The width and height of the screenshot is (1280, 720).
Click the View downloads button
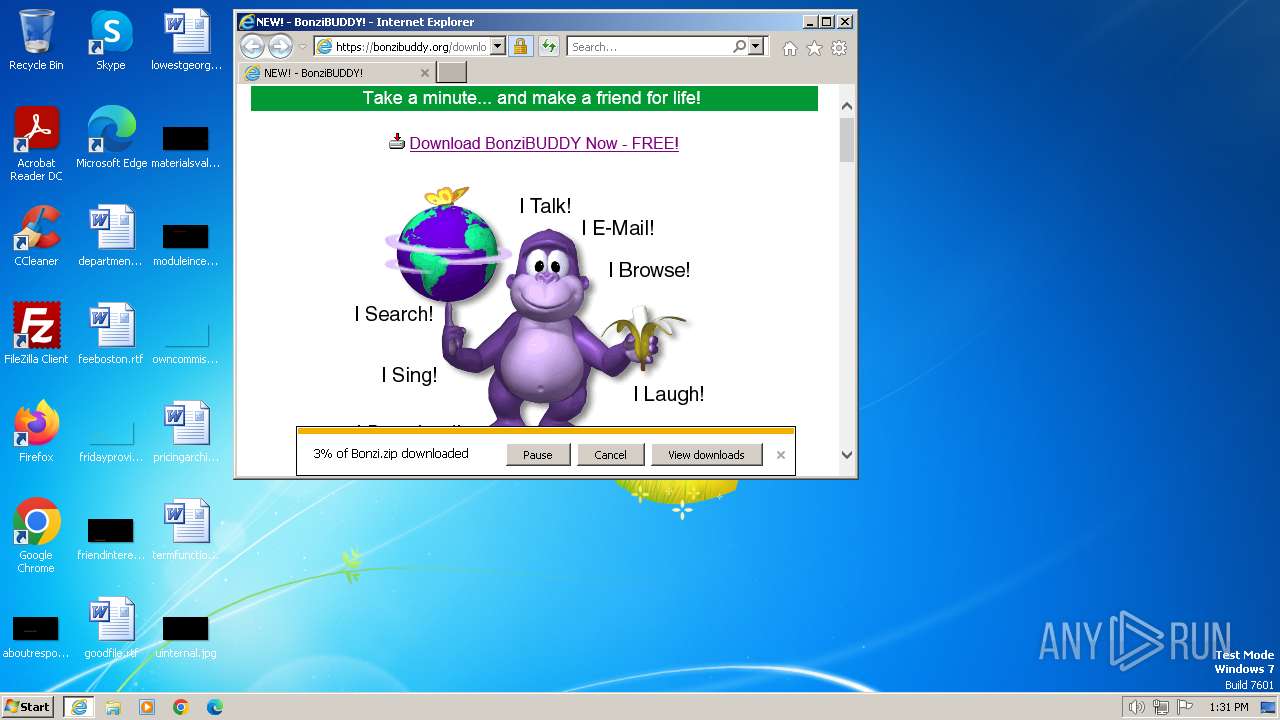click(706, 455)
